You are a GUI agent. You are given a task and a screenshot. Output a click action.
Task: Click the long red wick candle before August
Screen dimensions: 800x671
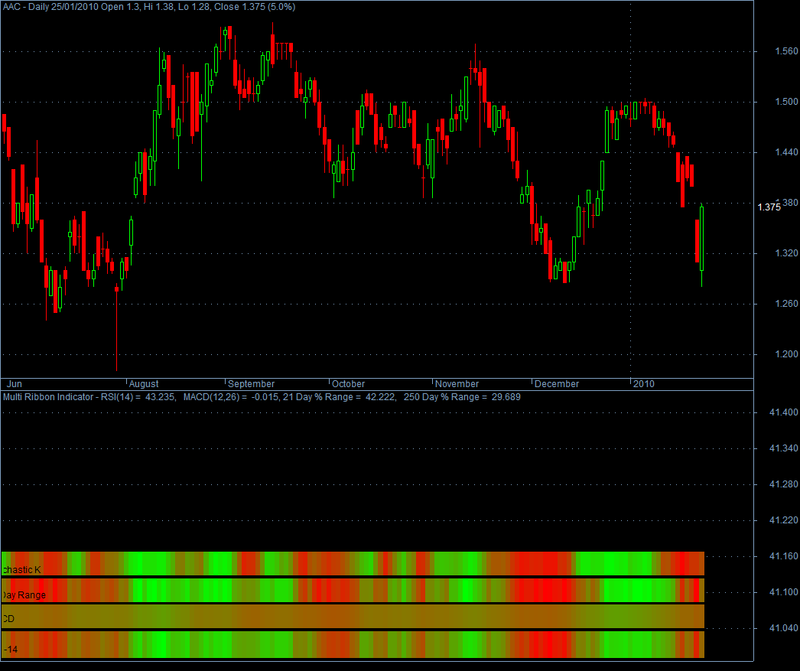coord(117,327)
